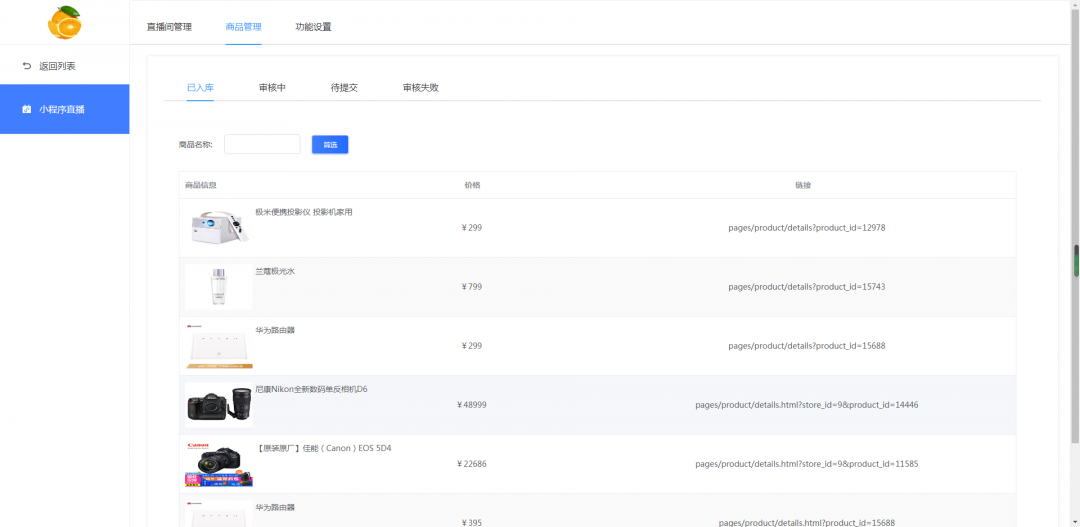Show the 审核失败 sub-tab

[x=420, y=88]
